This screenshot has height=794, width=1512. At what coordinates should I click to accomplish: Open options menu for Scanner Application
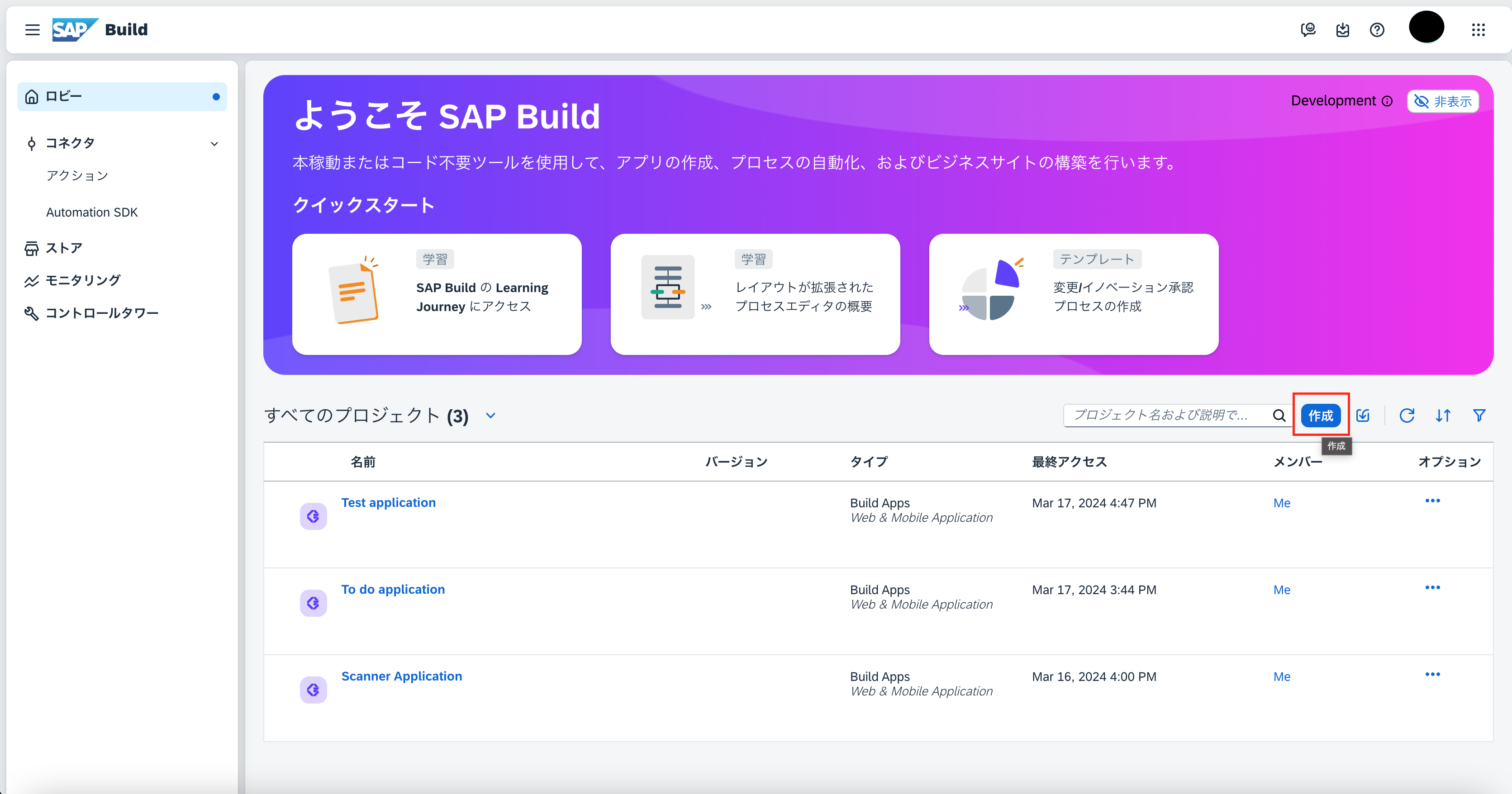[x=1433, y=674]
